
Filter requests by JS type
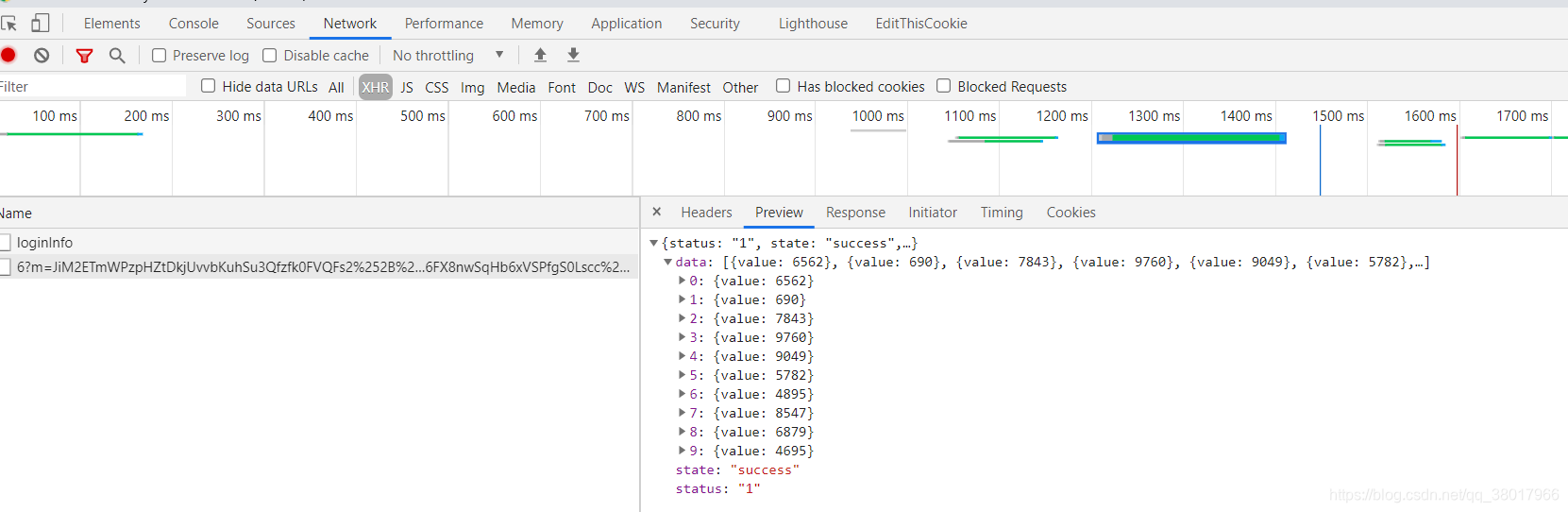407,87
